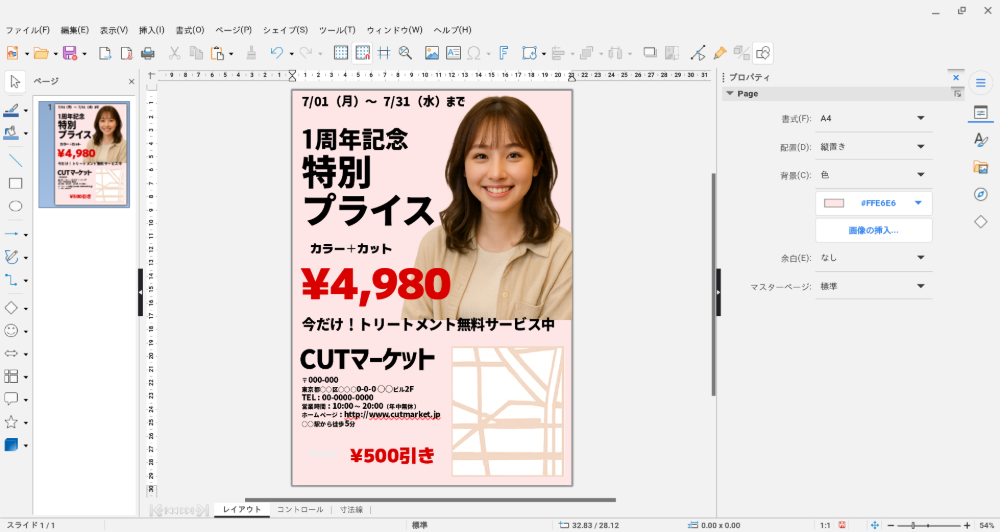
Task: Click the Copy icon in toolbar
Action: [196, 54]
